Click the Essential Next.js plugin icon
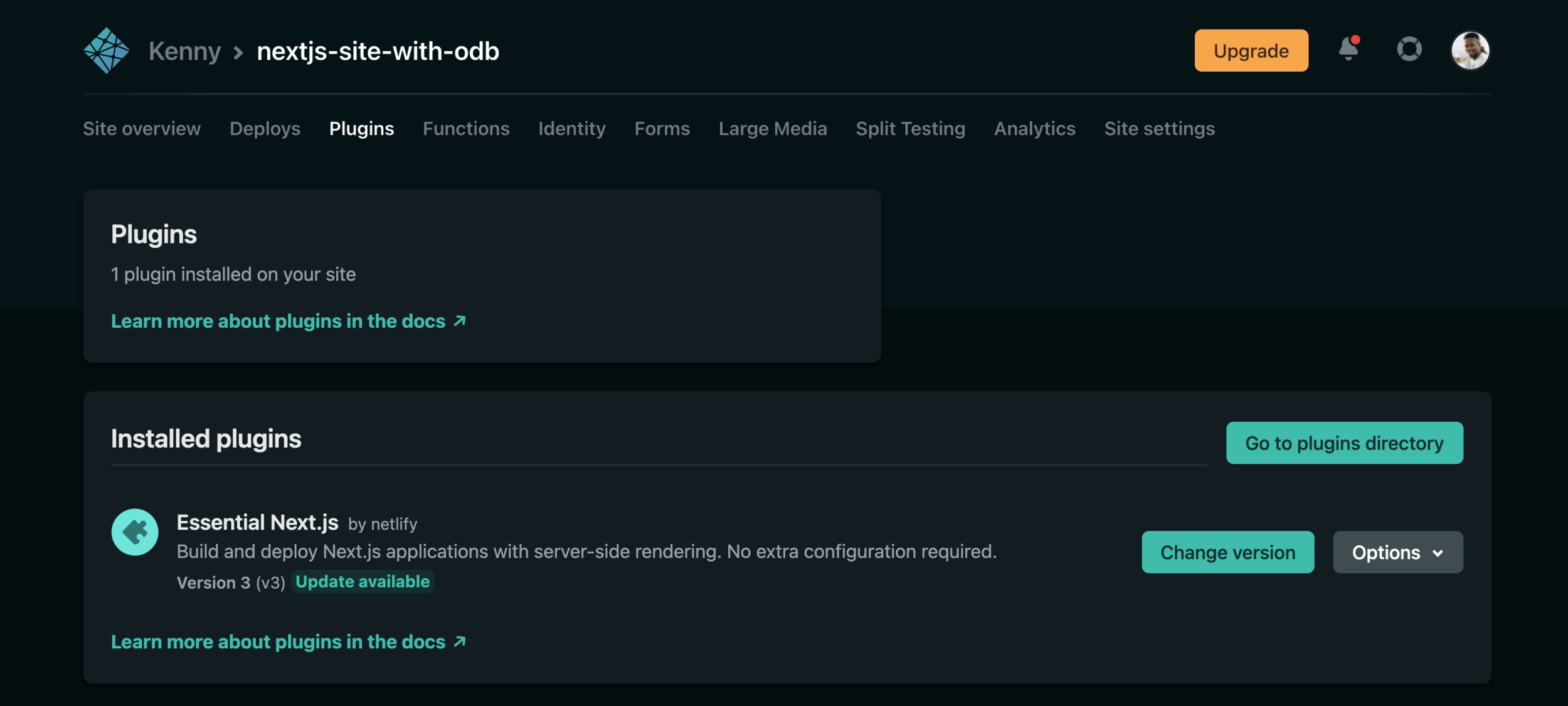Image resolution: width=1568 pixels, height=706 pixels. [135, 532]
